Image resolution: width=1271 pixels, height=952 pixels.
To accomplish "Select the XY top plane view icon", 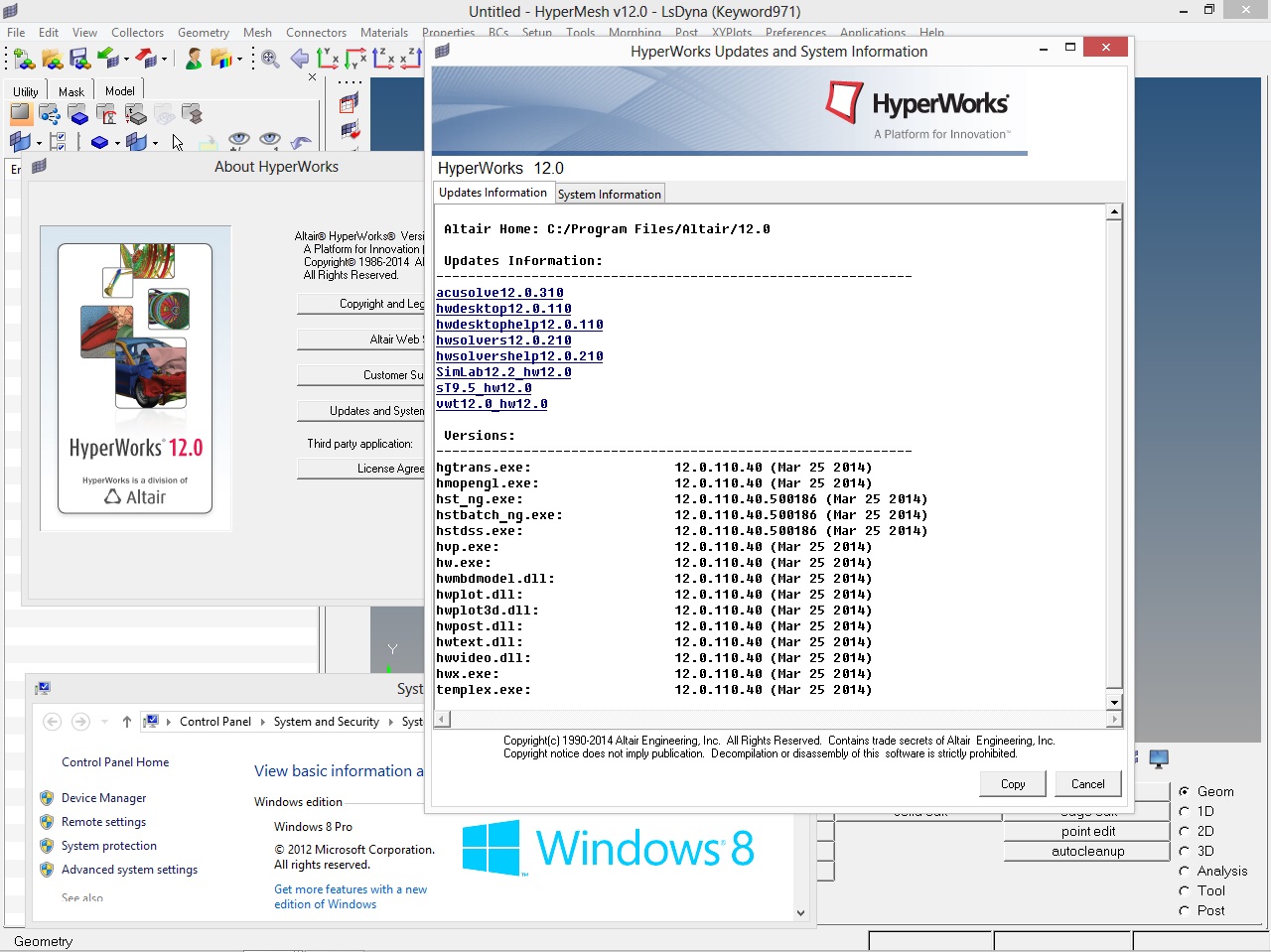I will click(x=328, y=59).
